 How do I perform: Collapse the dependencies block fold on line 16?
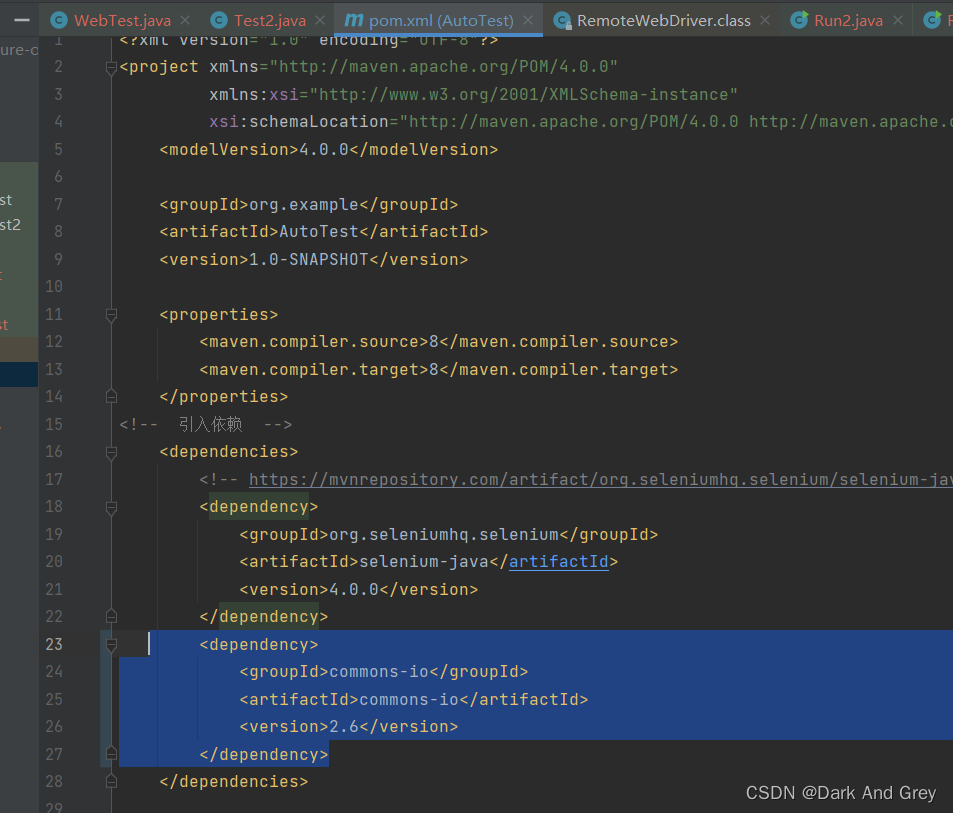point(111,452)
